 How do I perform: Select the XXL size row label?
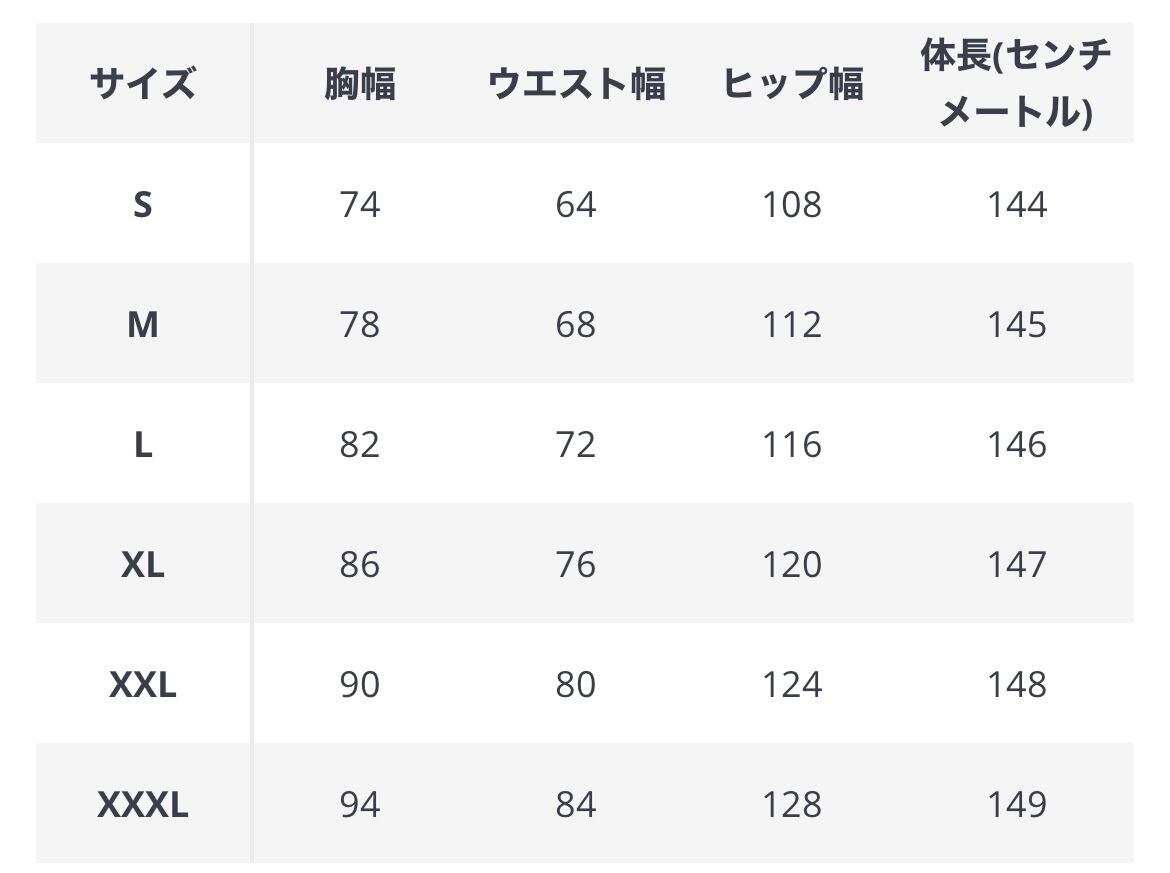(x=143, y=685)
